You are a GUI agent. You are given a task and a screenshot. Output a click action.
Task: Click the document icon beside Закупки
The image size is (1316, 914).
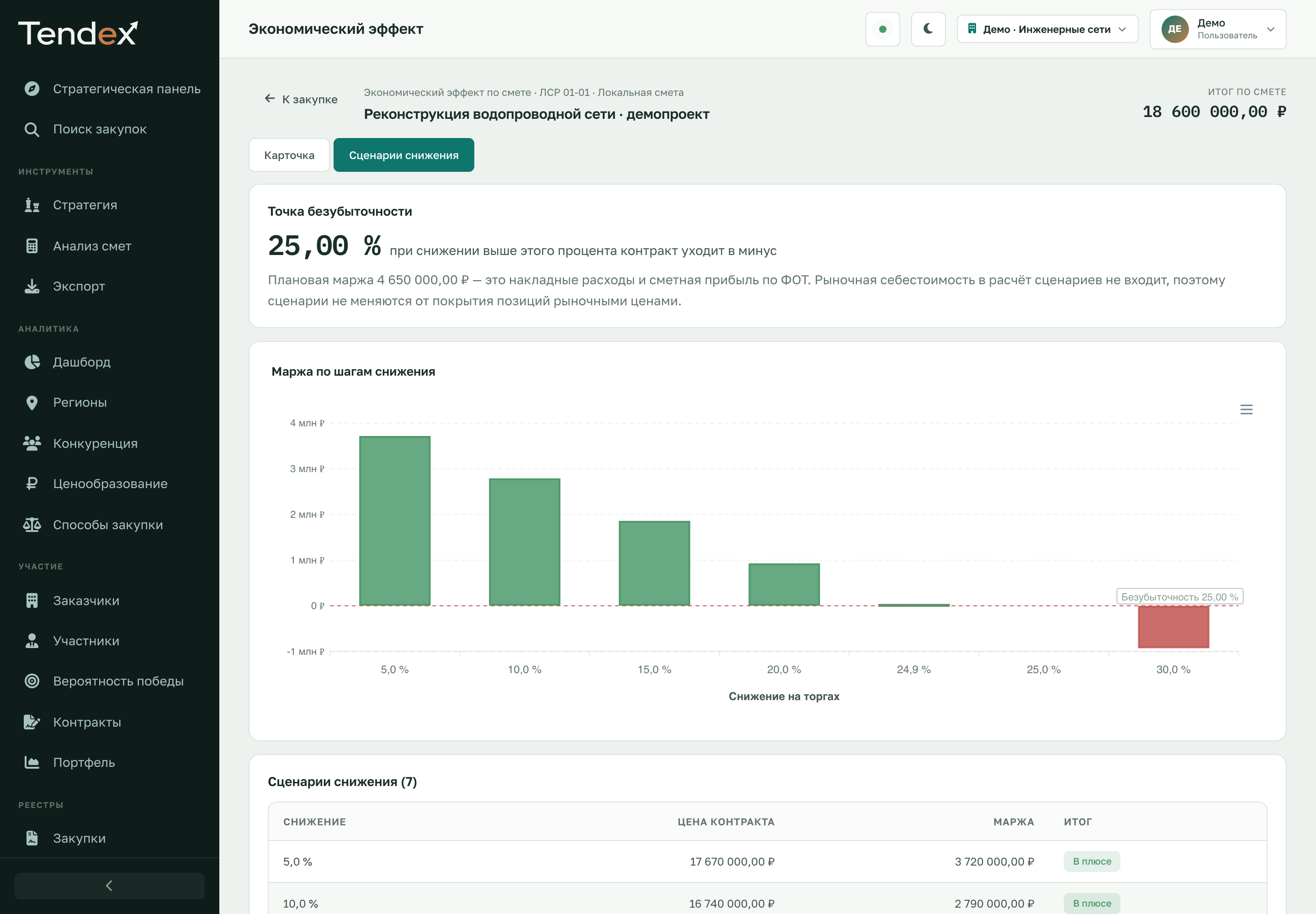click(x=32, y=839)
